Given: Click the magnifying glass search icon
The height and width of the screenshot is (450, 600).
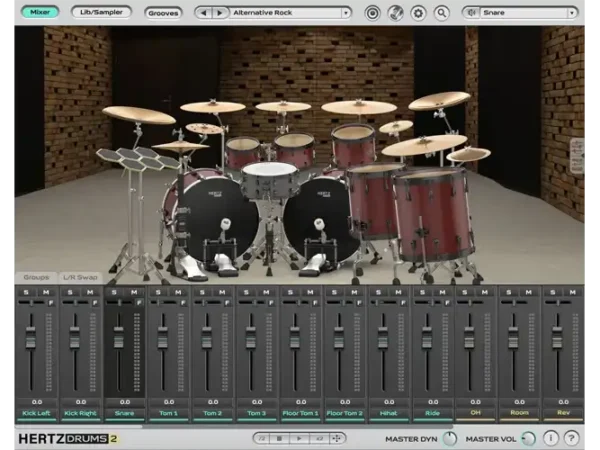Looking at the screenshot, I should pyautogui.click(x=442, y=13).
